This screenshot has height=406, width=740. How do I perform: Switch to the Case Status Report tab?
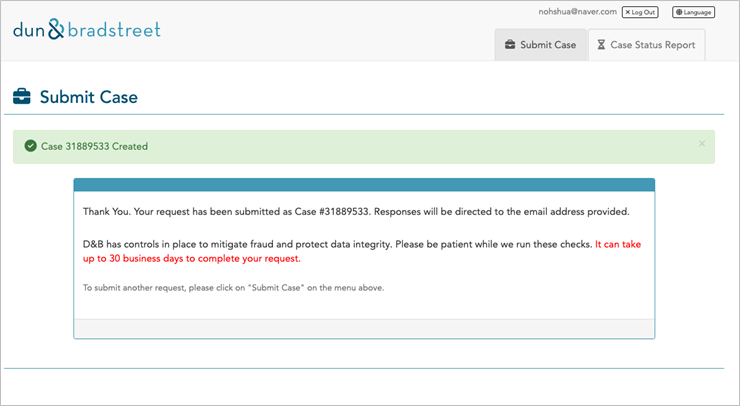point(647,45)
